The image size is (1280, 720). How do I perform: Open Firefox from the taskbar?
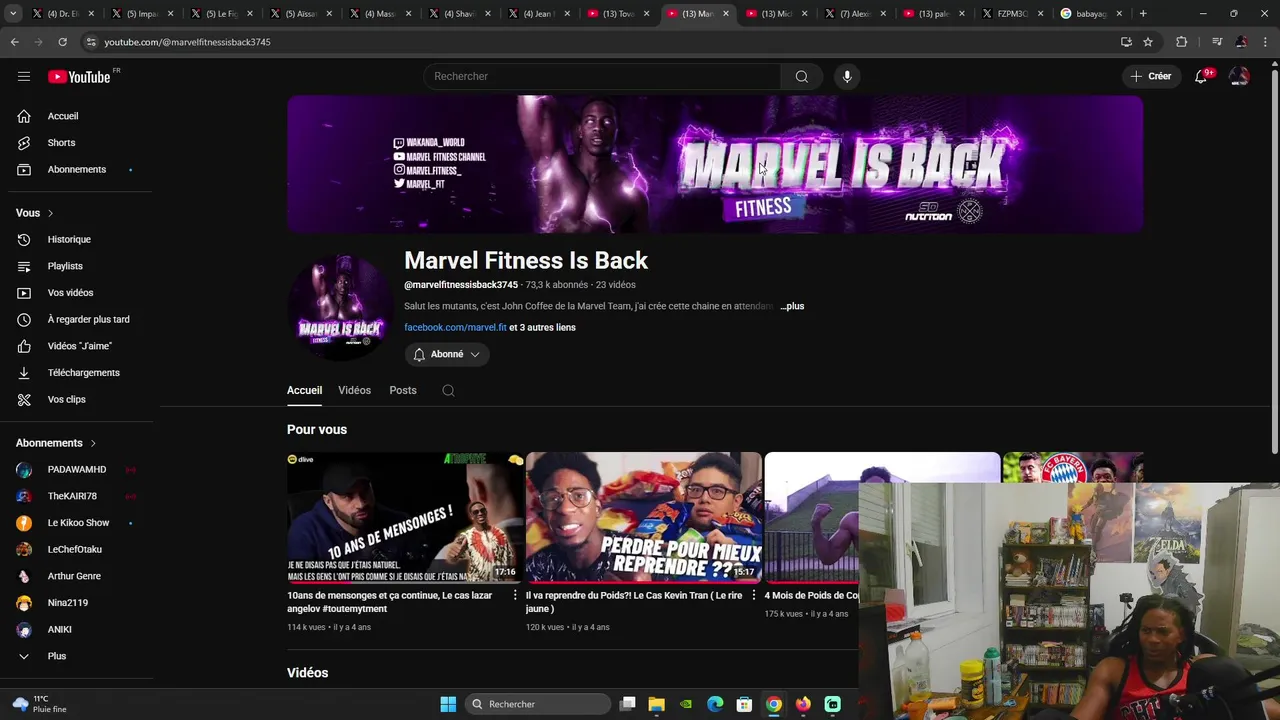click(x=803, y=704)
